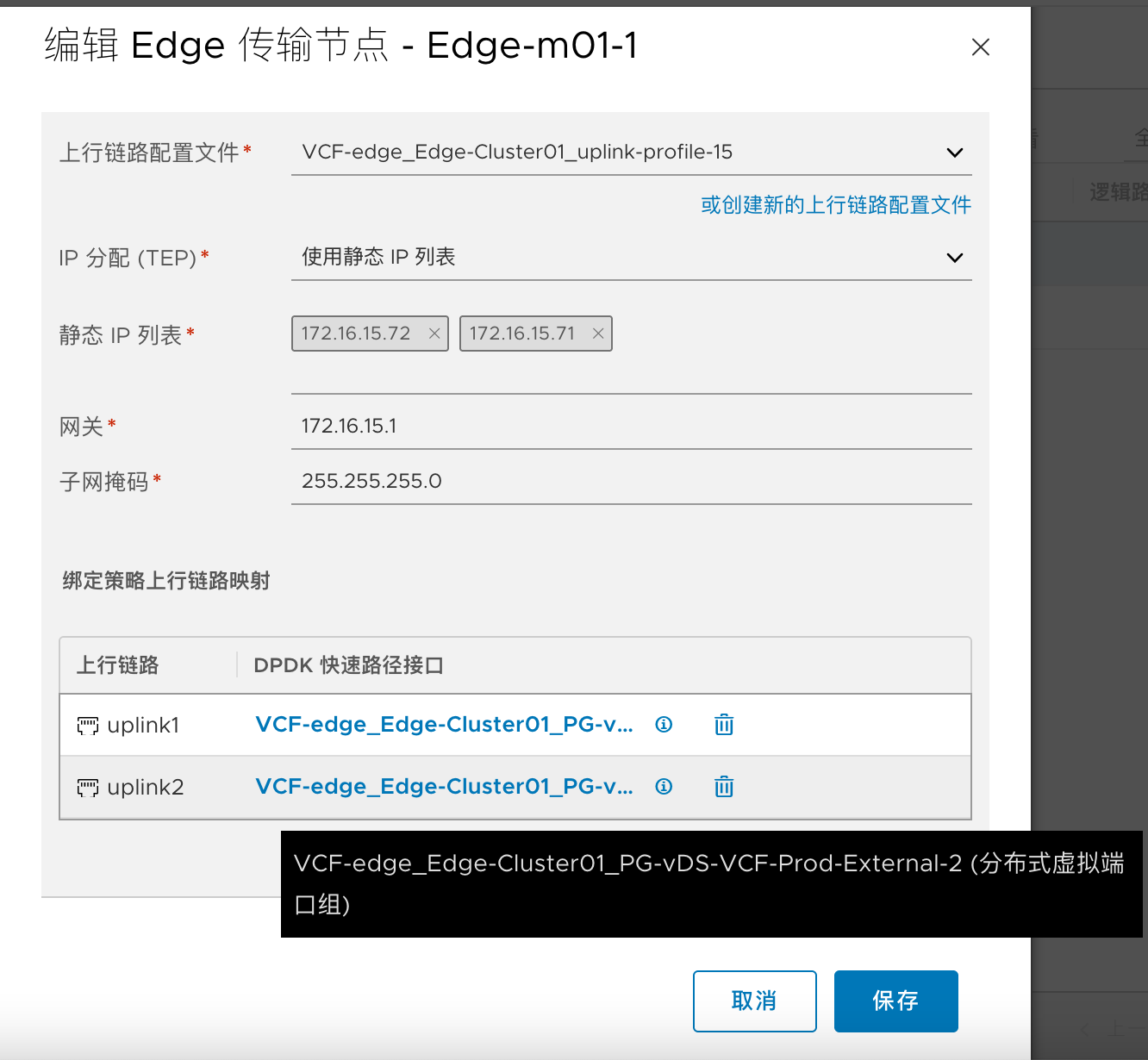Remove static IP 172.16.15.72 tag
1148x1060 pixels.
(x=434, y=334)
